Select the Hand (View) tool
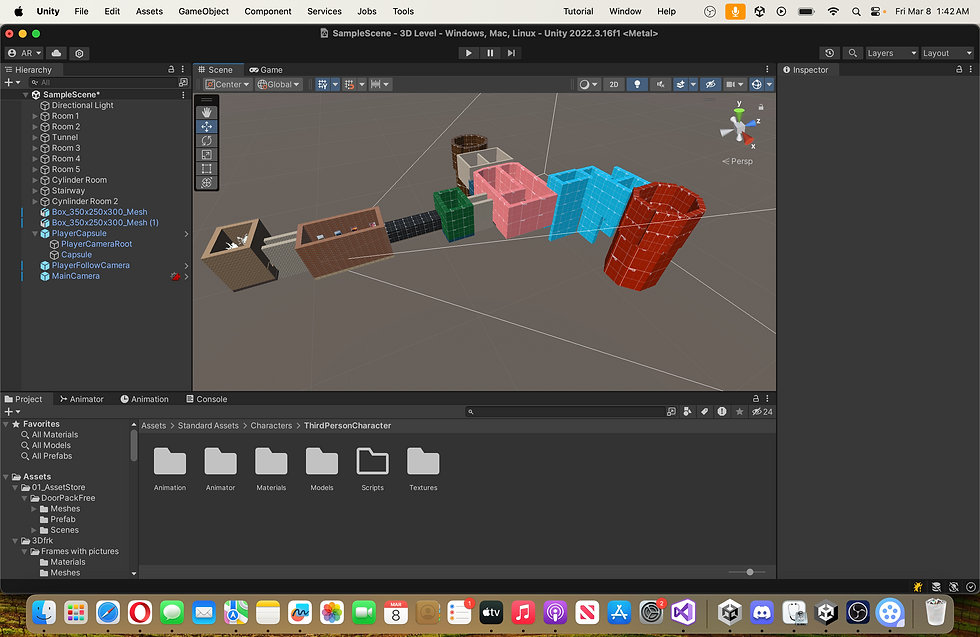This screenshot has width=980, height=637. (207, 113)
